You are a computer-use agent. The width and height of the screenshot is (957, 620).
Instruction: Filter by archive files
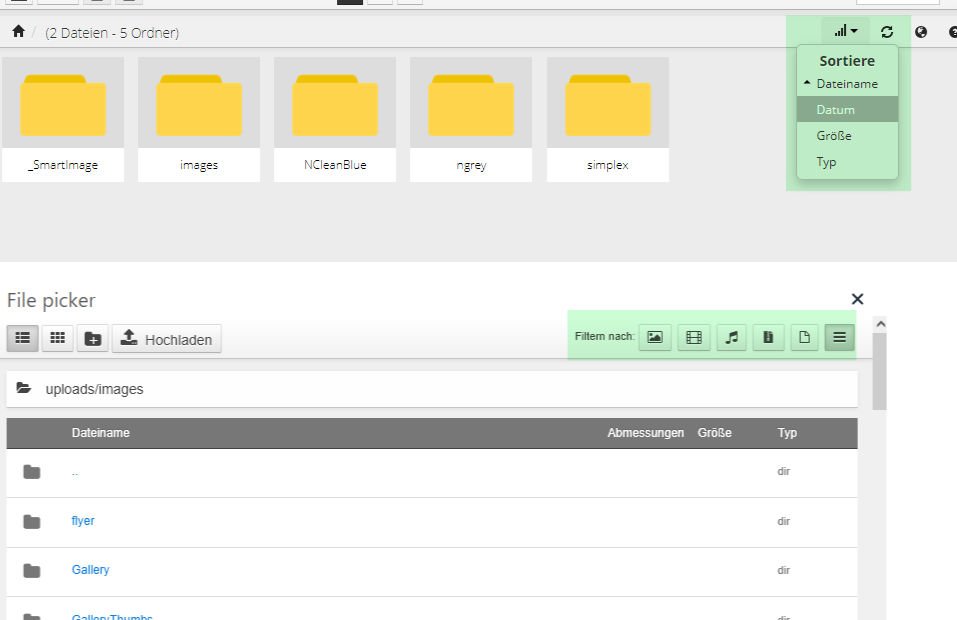(x=768, y=338)
